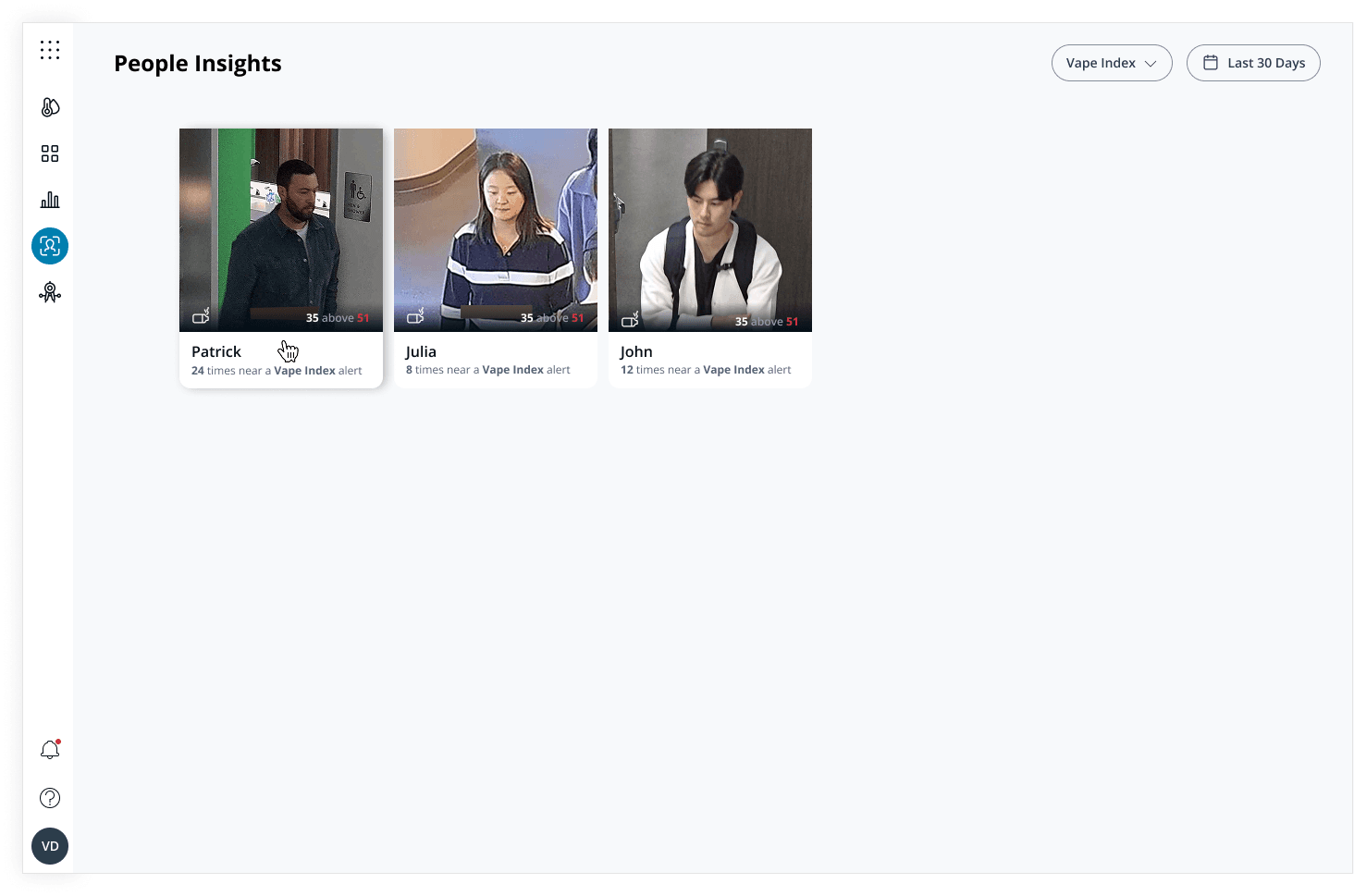Open the Dashboard grid icon

click(x=50, y=153)
